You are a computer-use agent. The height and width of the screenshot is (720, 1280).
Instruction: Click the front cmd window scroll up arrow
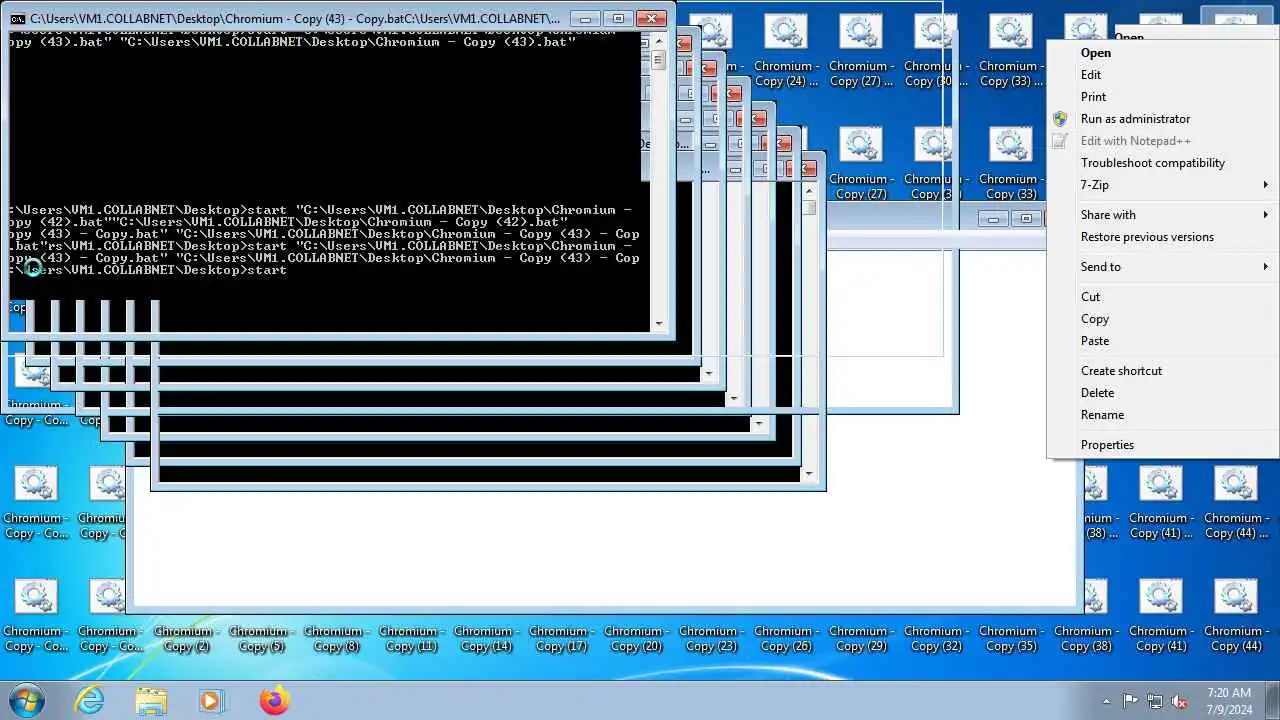coord(658,40)
